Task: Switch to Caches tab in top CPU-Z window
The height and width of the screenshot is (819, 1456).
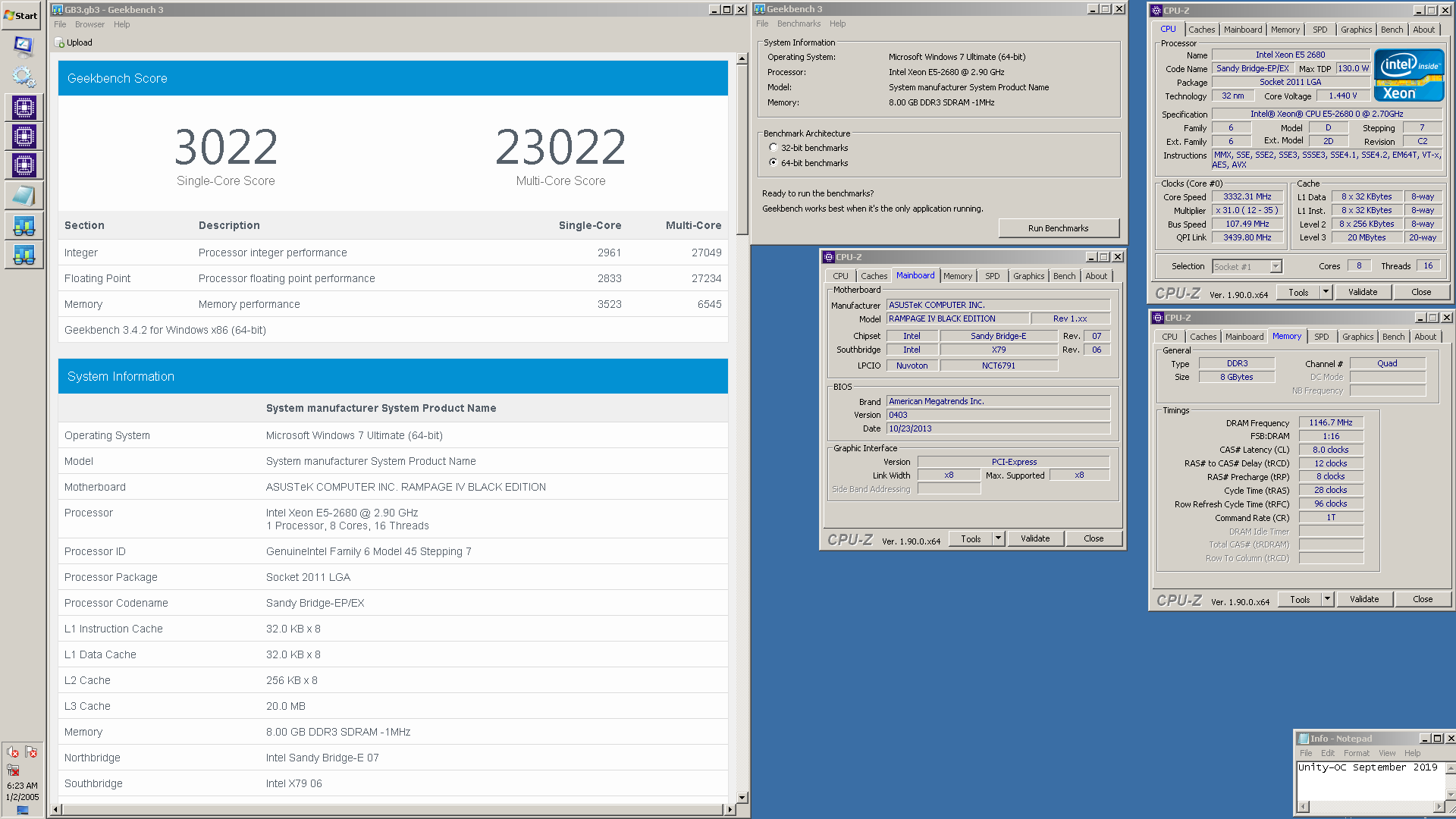Action: point(1201,30)
